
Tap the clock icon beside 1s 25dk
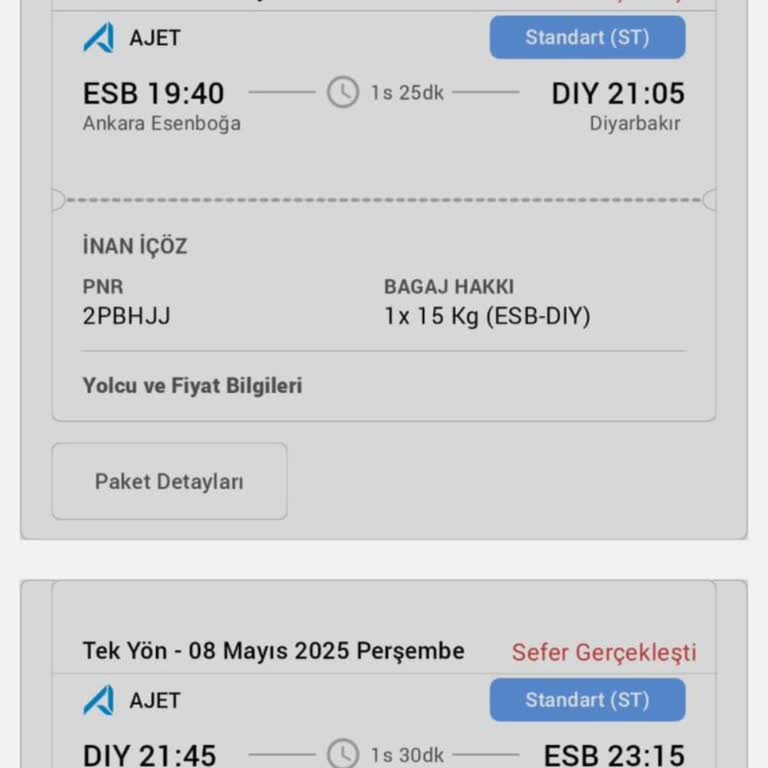coord(342,93)
